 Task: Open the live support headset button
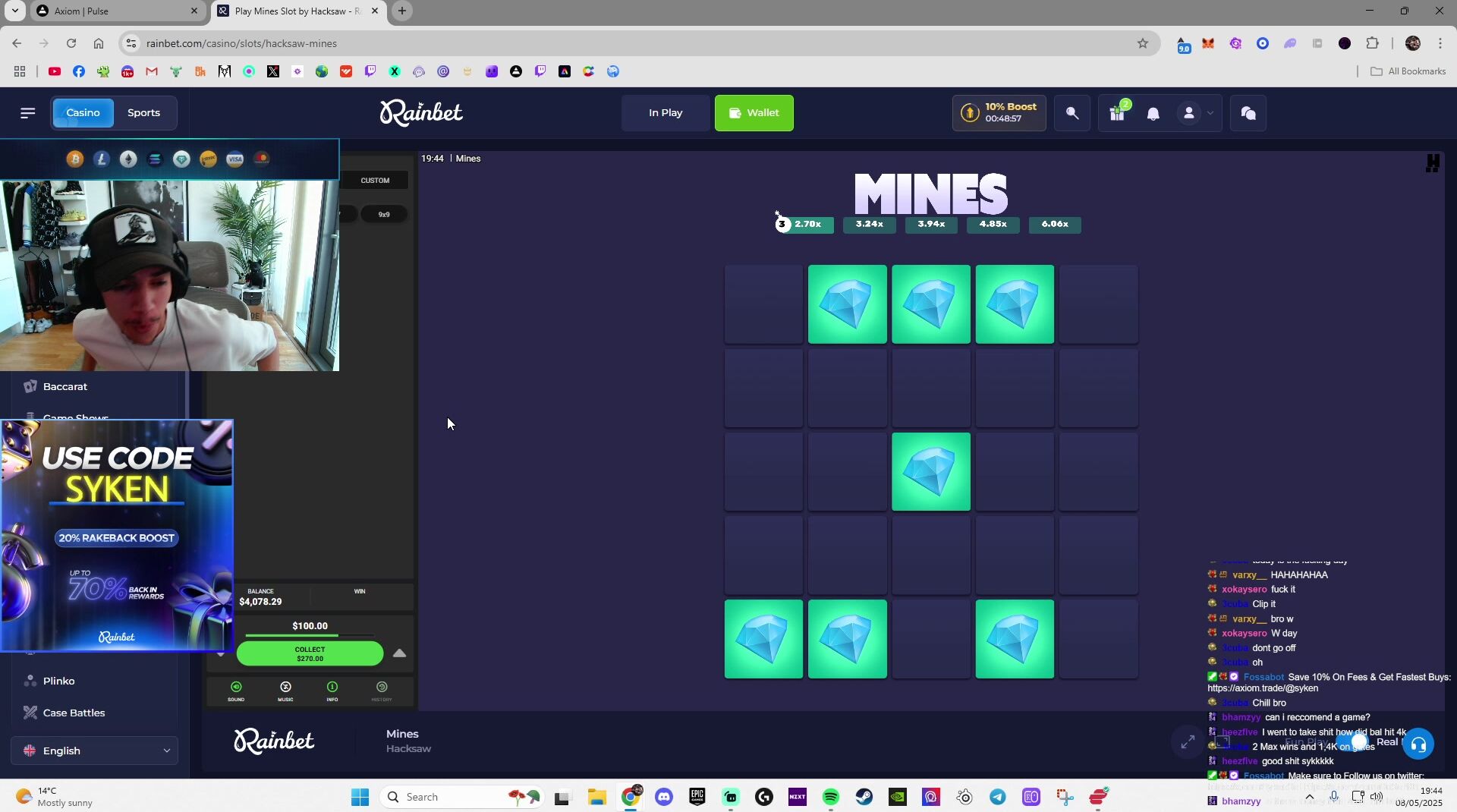click(1418, 744)
